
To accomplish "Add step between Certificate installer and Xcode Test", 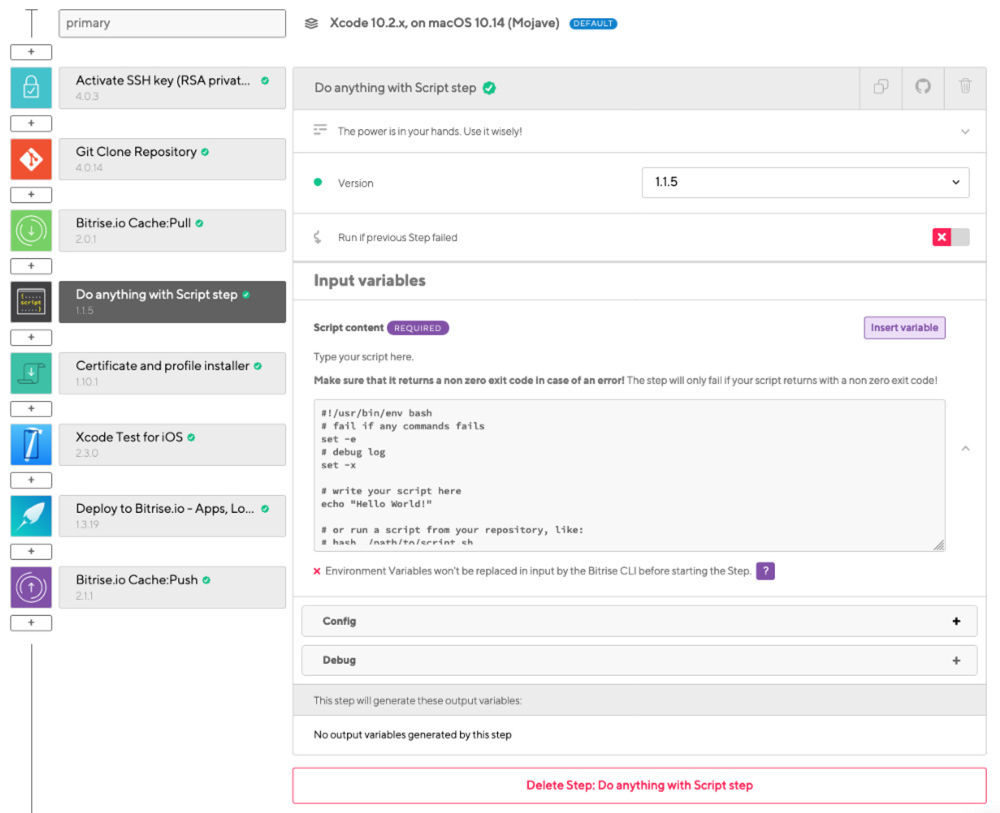I will [31, 409].
